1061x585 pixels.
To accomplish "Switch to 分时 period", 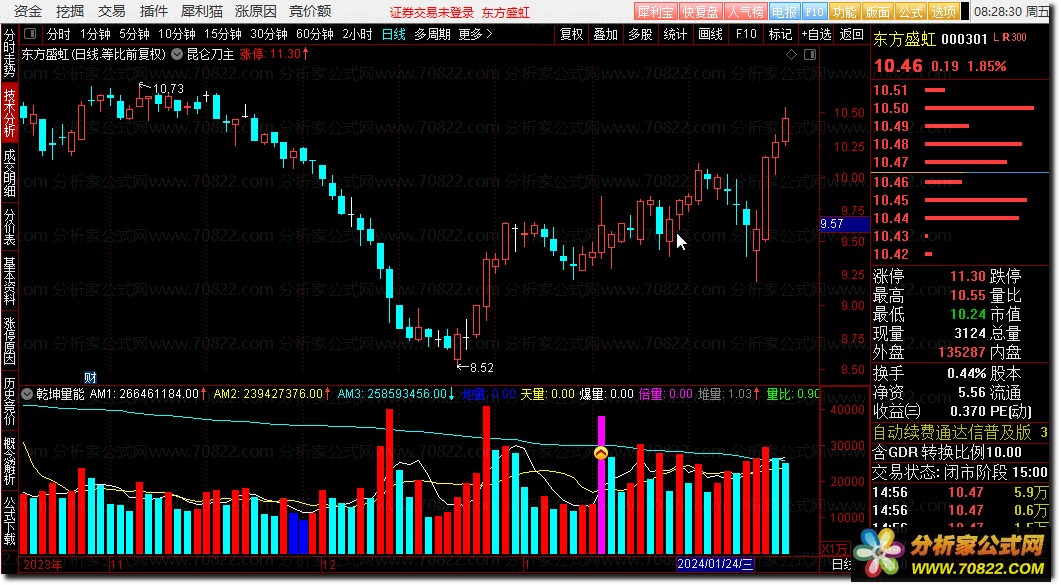I will (x=58, y=34).
